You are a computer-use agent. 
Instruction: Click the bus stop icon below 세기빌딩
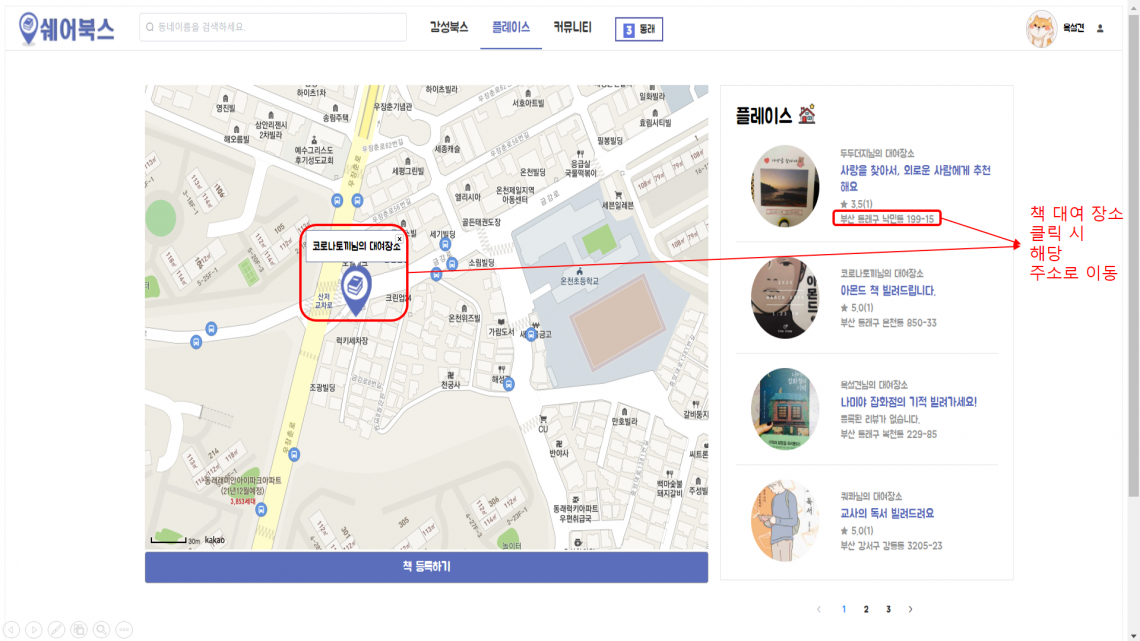click(445, 245)
